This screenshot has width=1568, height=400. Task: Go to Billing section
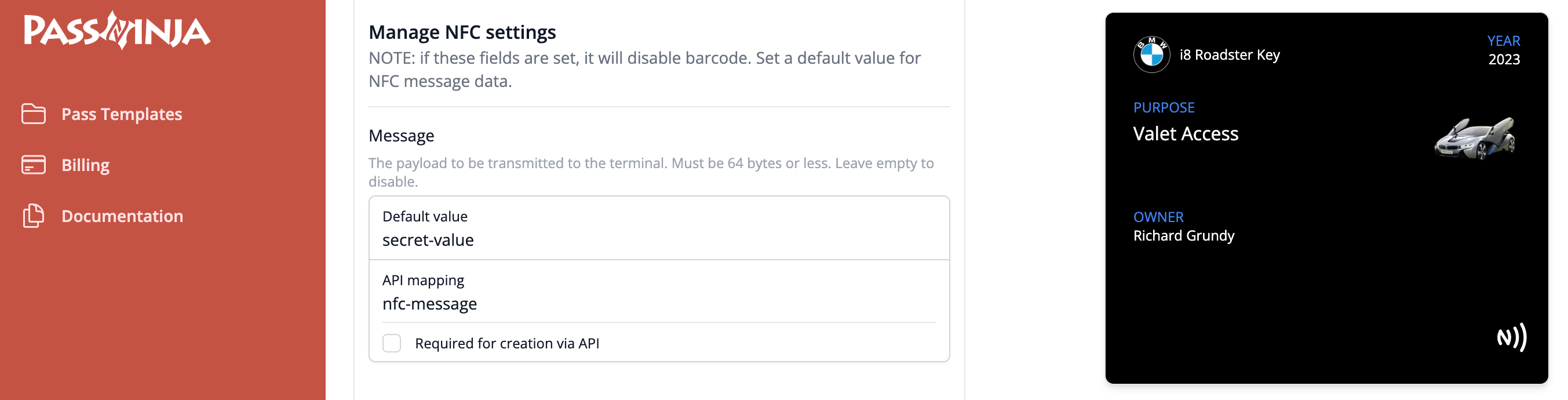85,165
